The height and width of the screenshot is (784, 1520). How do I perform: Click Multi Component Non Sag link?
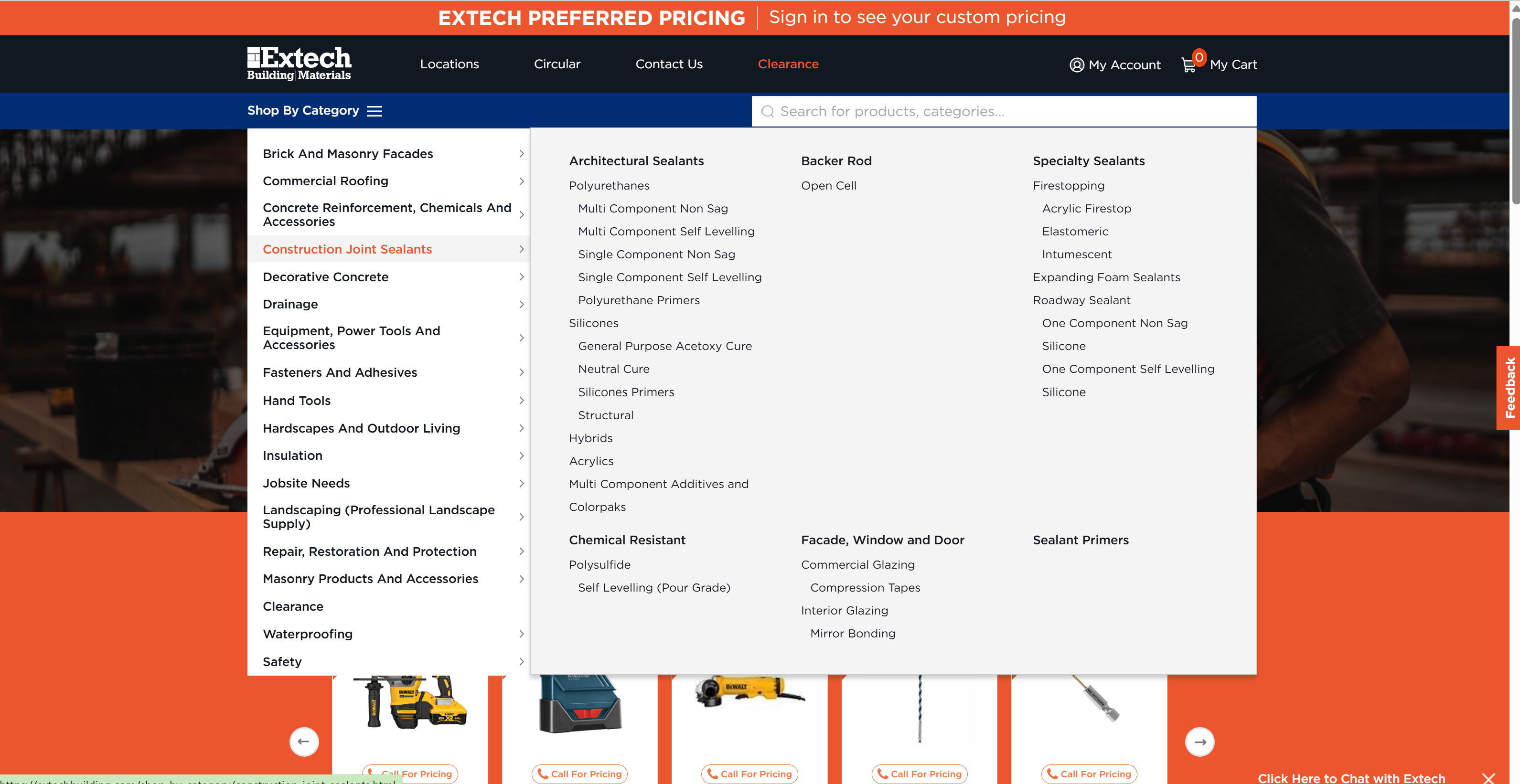pyautogui.click(x=653, y=209)
